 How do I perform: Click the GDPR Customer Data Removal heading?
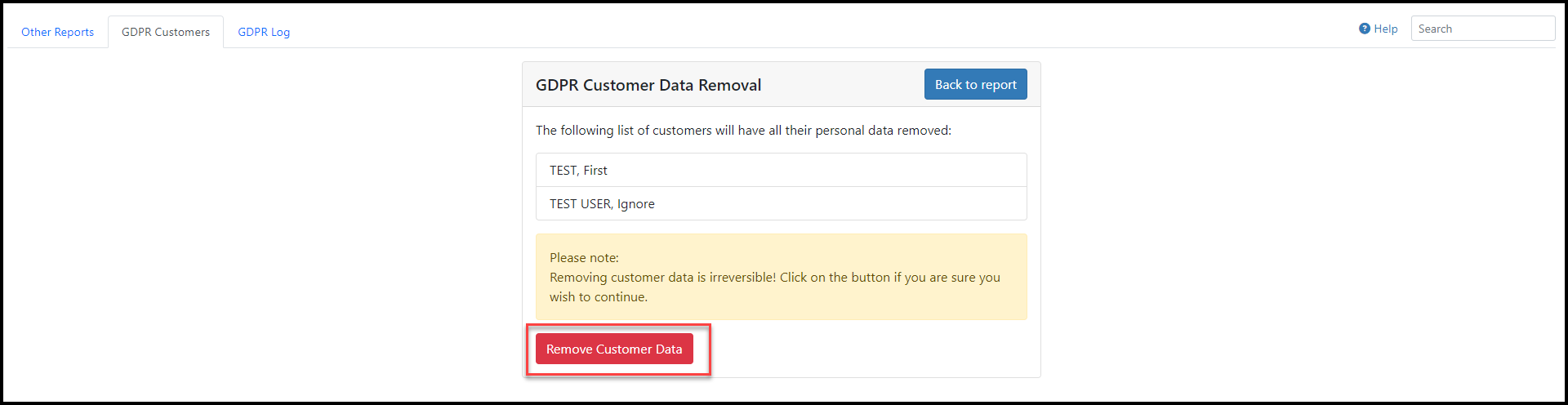[x=648, y=85]
